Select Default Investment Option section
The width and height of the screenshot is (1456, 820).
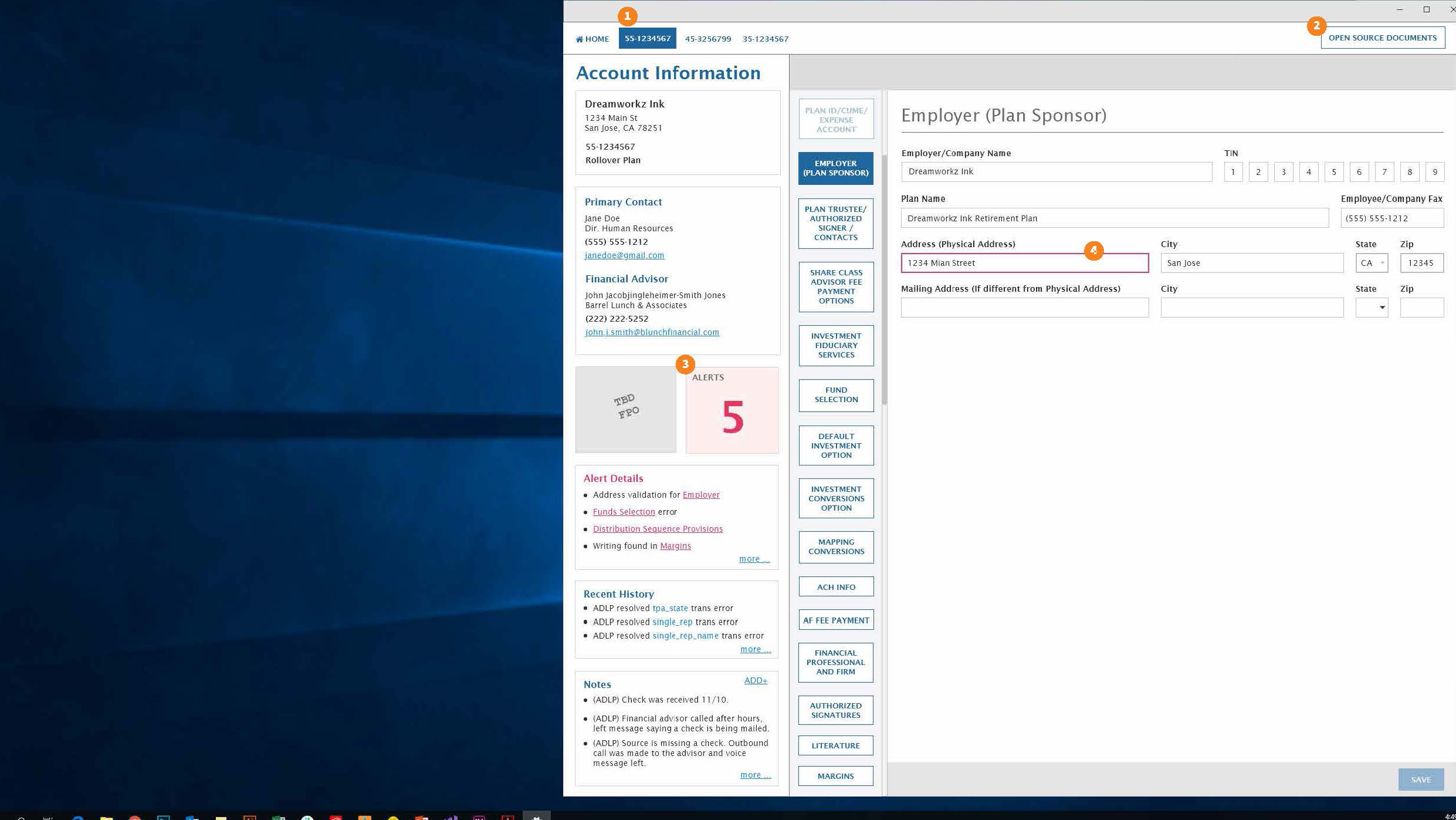pyautogui.click(x=836, y=446)
